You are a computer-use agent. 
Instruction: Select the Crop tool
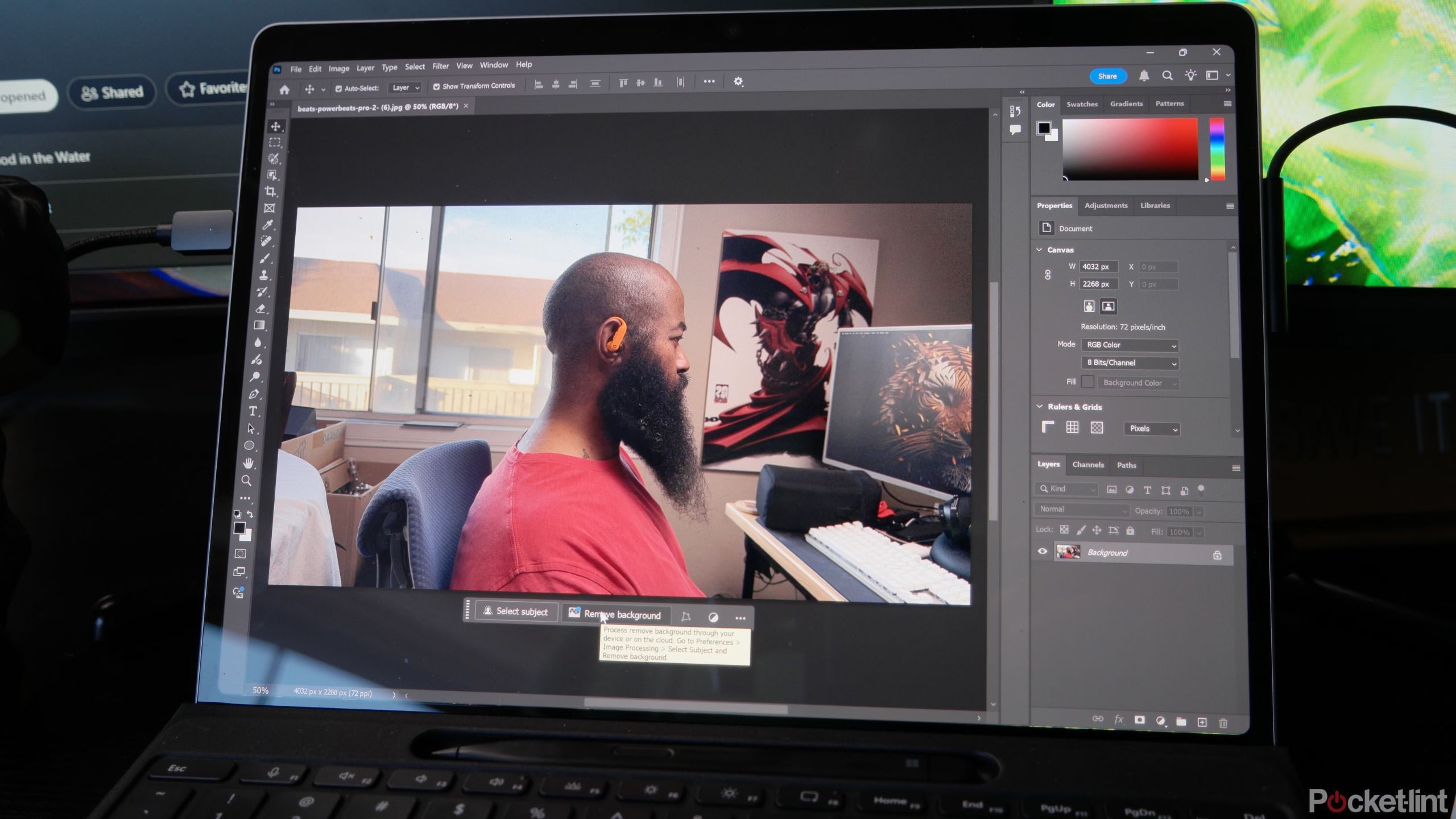[x=271, y=192]
